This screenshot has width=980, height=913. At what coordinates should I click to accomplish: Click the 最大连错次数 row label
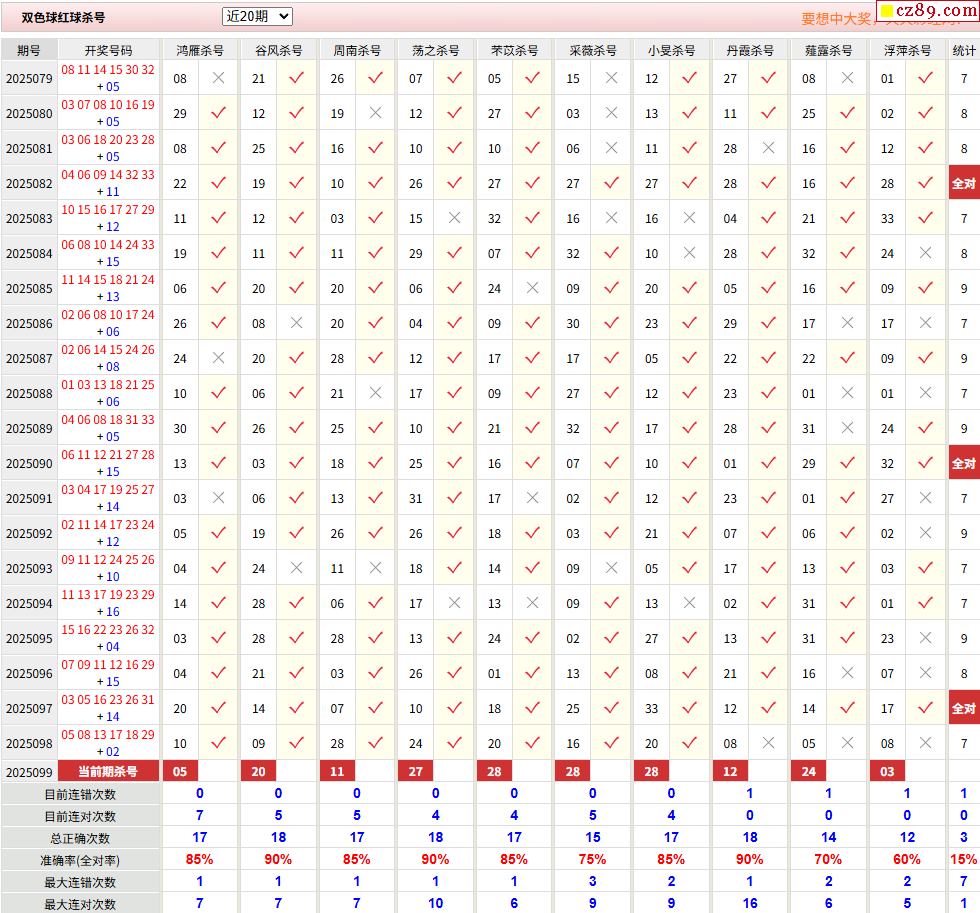coord(80,882)
